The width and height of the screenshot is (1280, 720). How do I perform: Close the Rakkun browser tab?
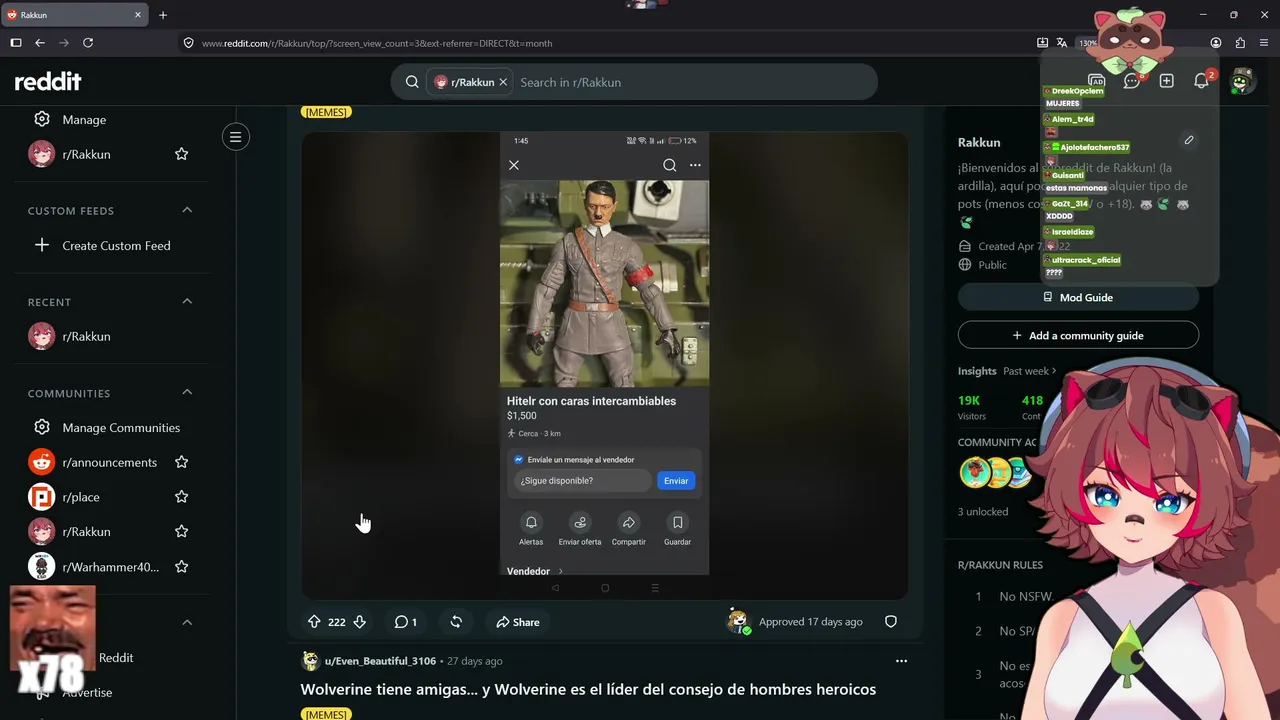tap(136, 15)
